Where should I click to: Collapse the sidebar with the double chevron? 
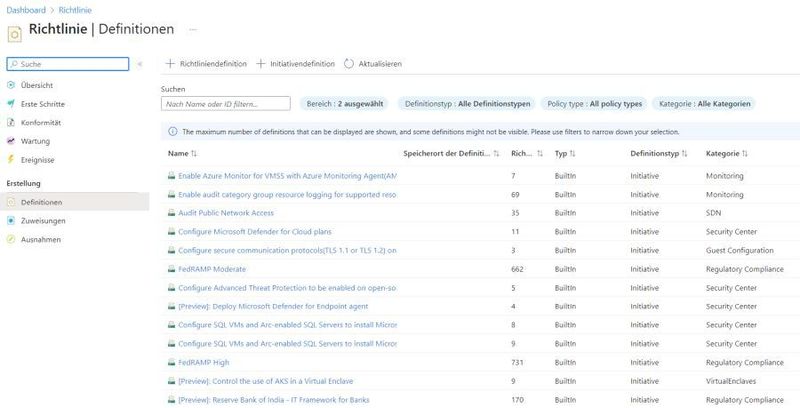[139, 64]
